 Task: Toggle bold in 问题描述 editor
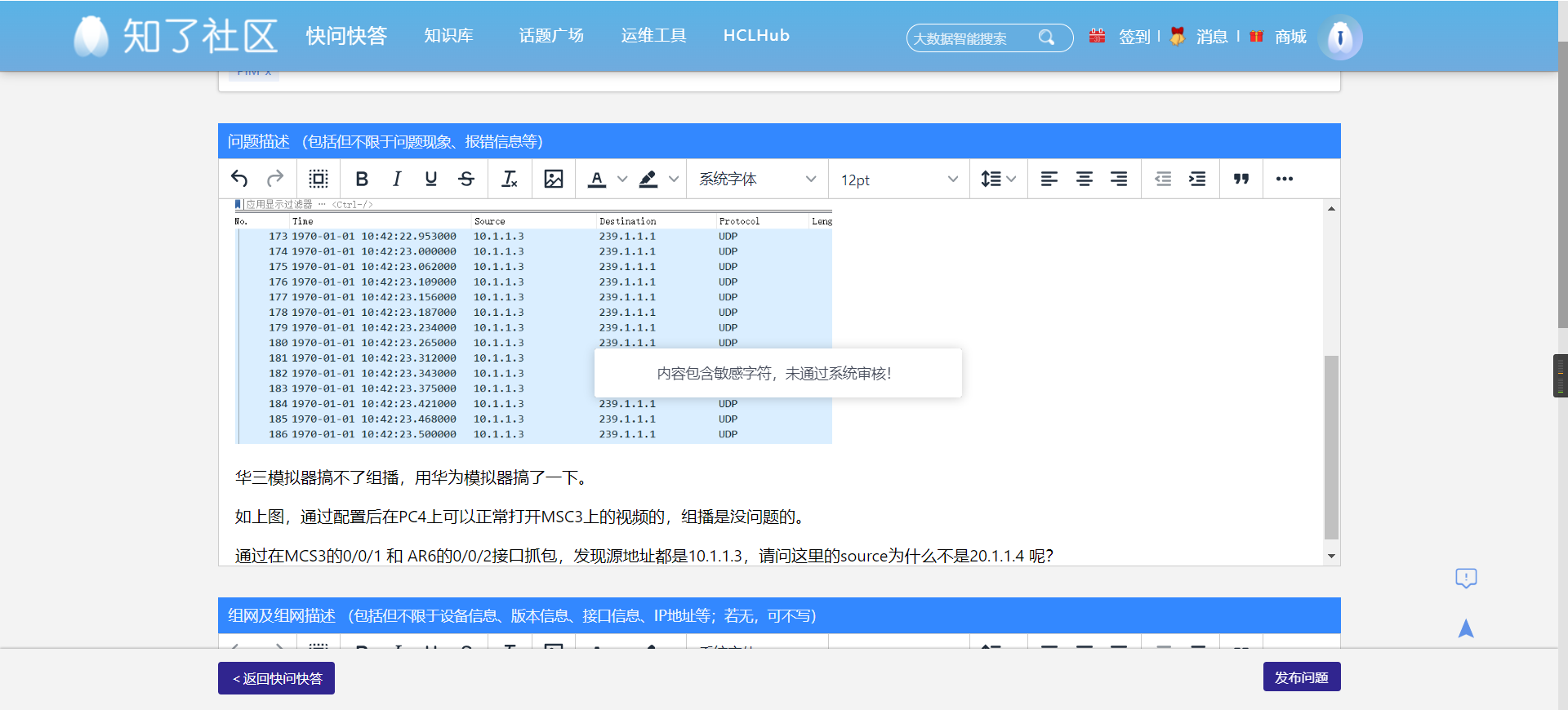(x=362, y=179)
